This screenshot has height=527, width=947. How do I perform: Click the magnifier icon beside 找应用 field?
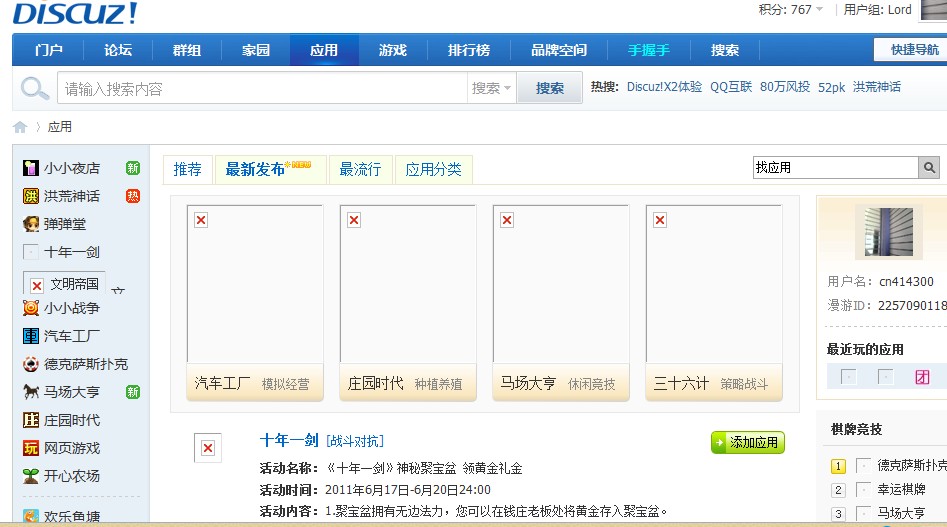pyautogui.click(x=929, y=167)
